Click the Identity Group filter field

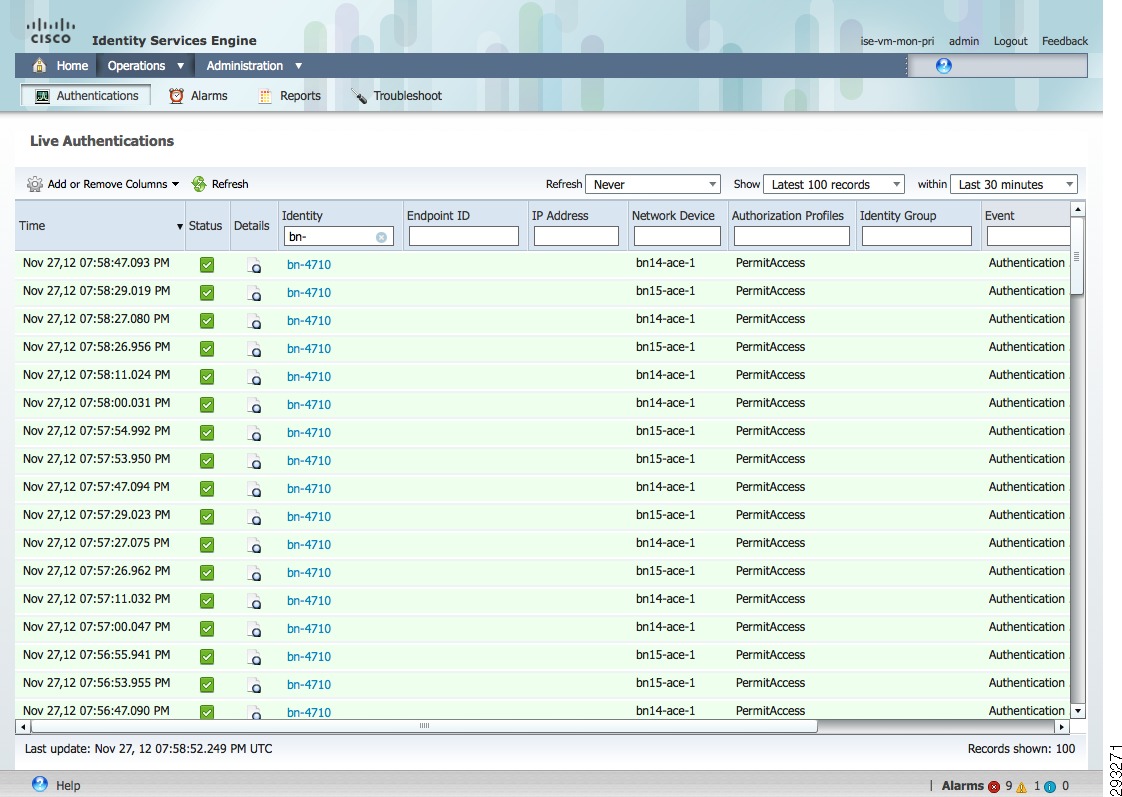[x=917, y=236]
